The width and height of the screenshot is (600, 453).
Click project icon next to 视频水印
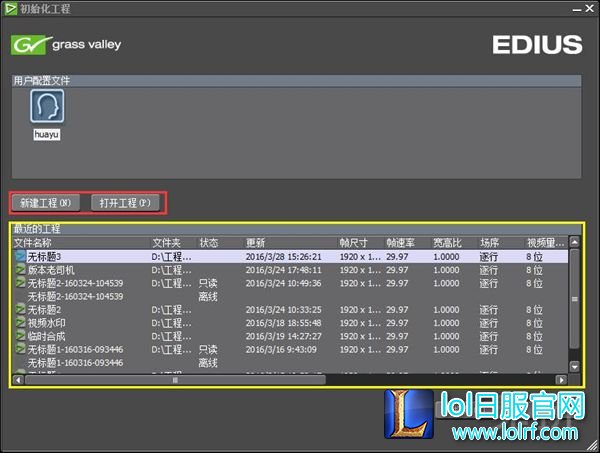point(20,323)
